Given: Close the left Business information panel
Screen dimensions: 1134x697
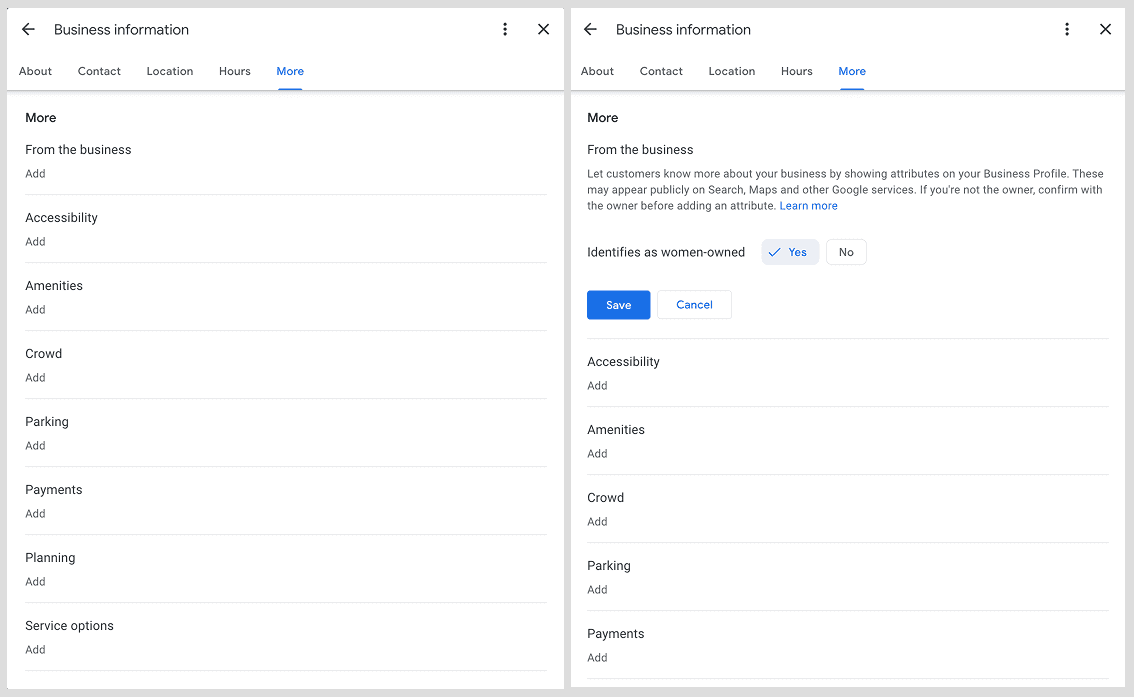Looking at the screenshot, I should [x=543, y=30].
